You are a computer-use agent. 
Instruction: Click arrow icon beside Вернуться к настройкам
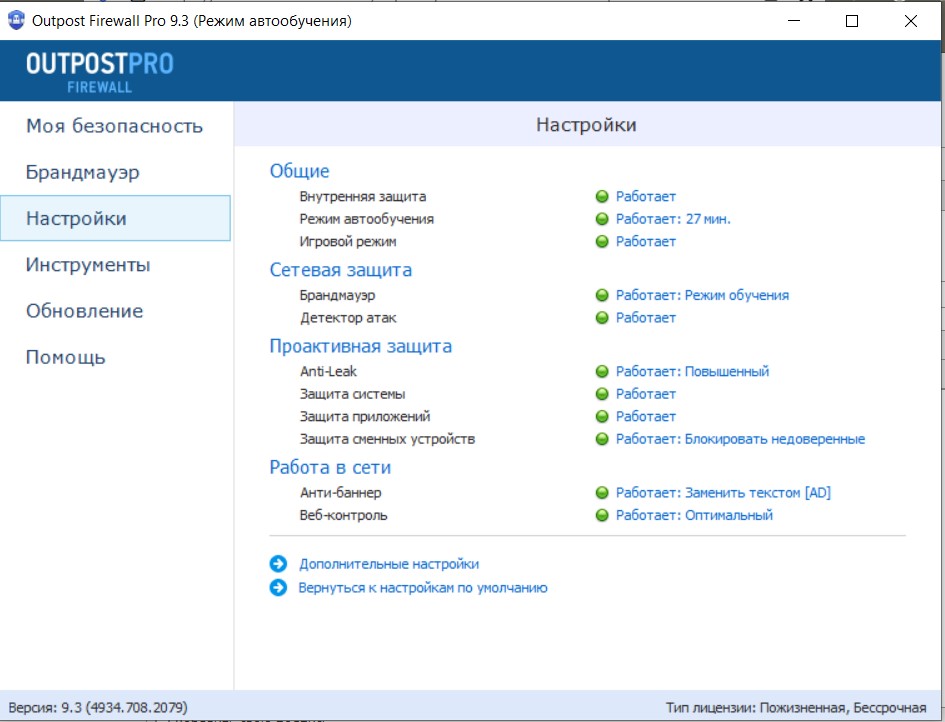pos(278,588)
